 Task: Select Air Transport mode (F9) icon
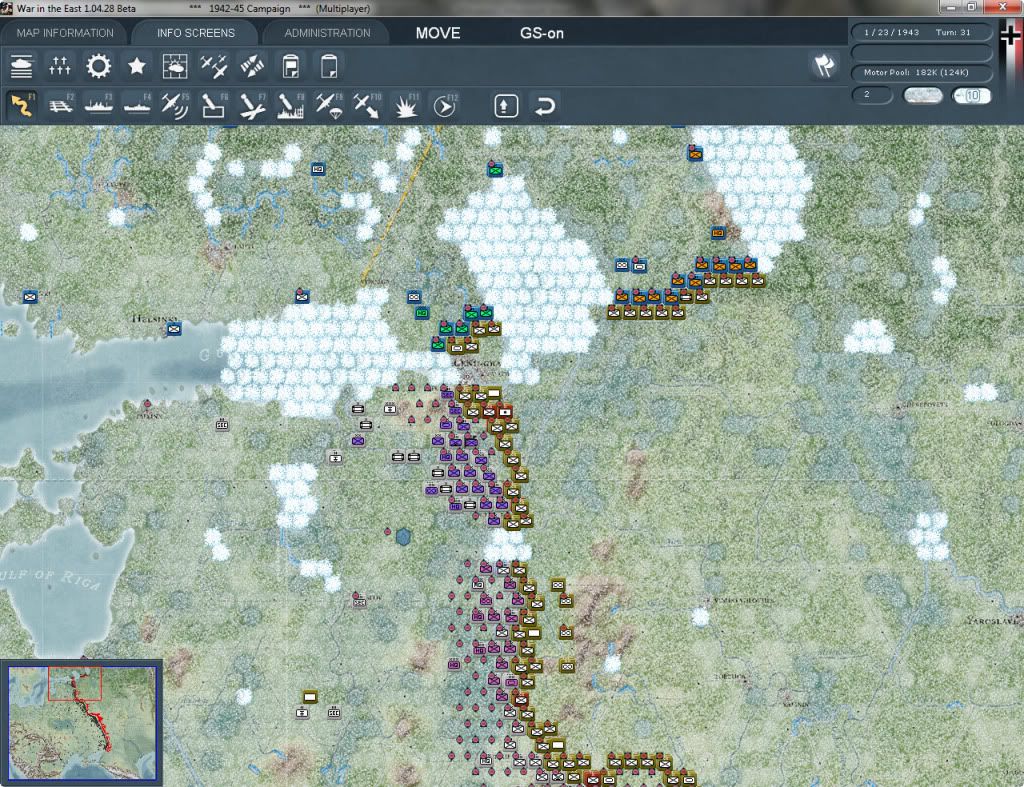coord(329,106)
